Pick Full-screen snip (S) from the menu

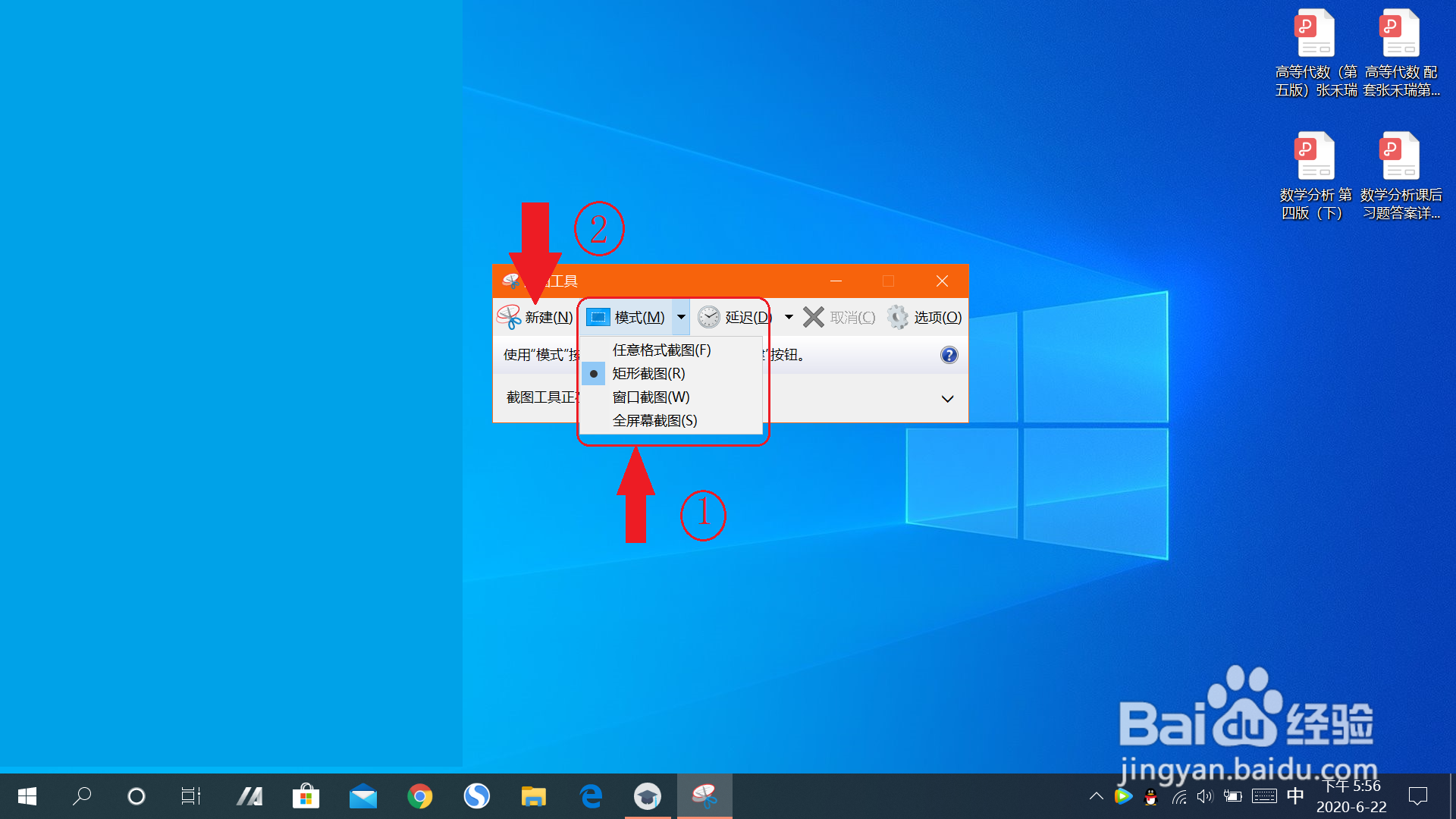click(654, 421)
